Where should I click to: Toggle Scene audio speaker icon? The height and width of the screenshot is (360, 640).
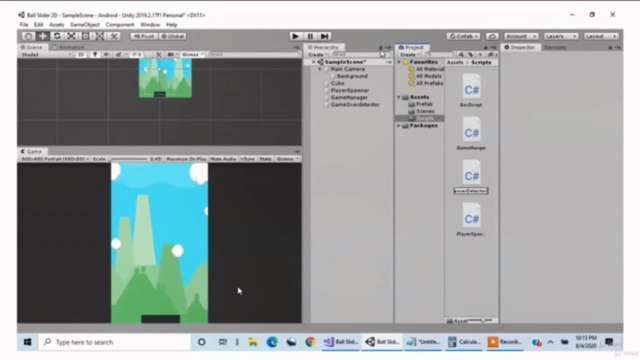click(x=106, y=55)
